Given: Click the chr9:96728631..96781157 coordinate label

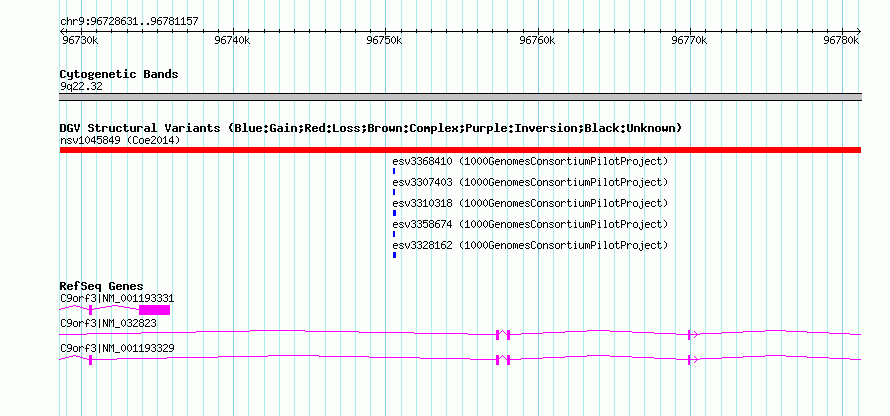Looking at the screenshot, I should coord(129,22).
